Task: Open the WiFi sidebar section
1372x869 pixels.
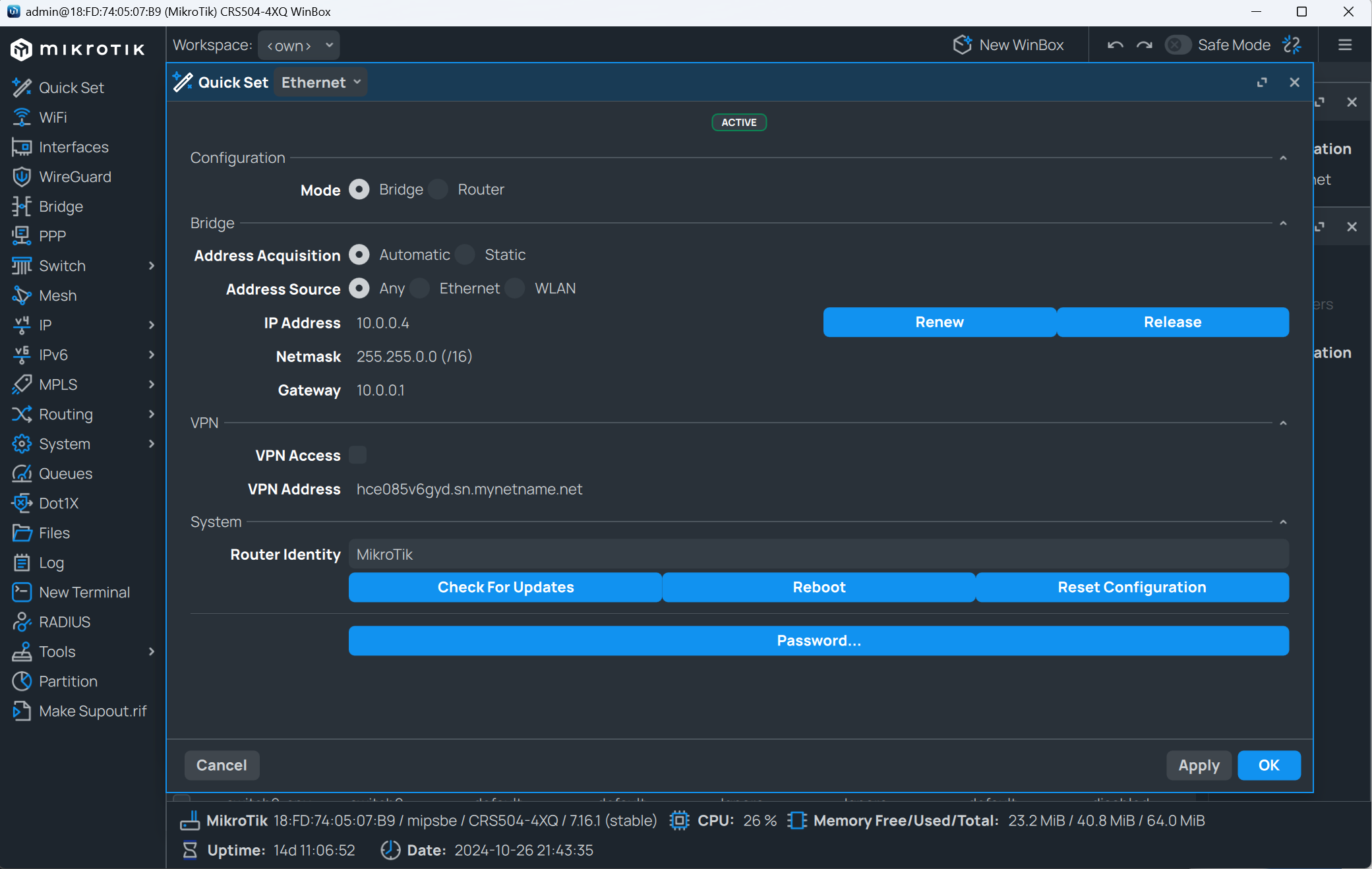Action: 52,117
